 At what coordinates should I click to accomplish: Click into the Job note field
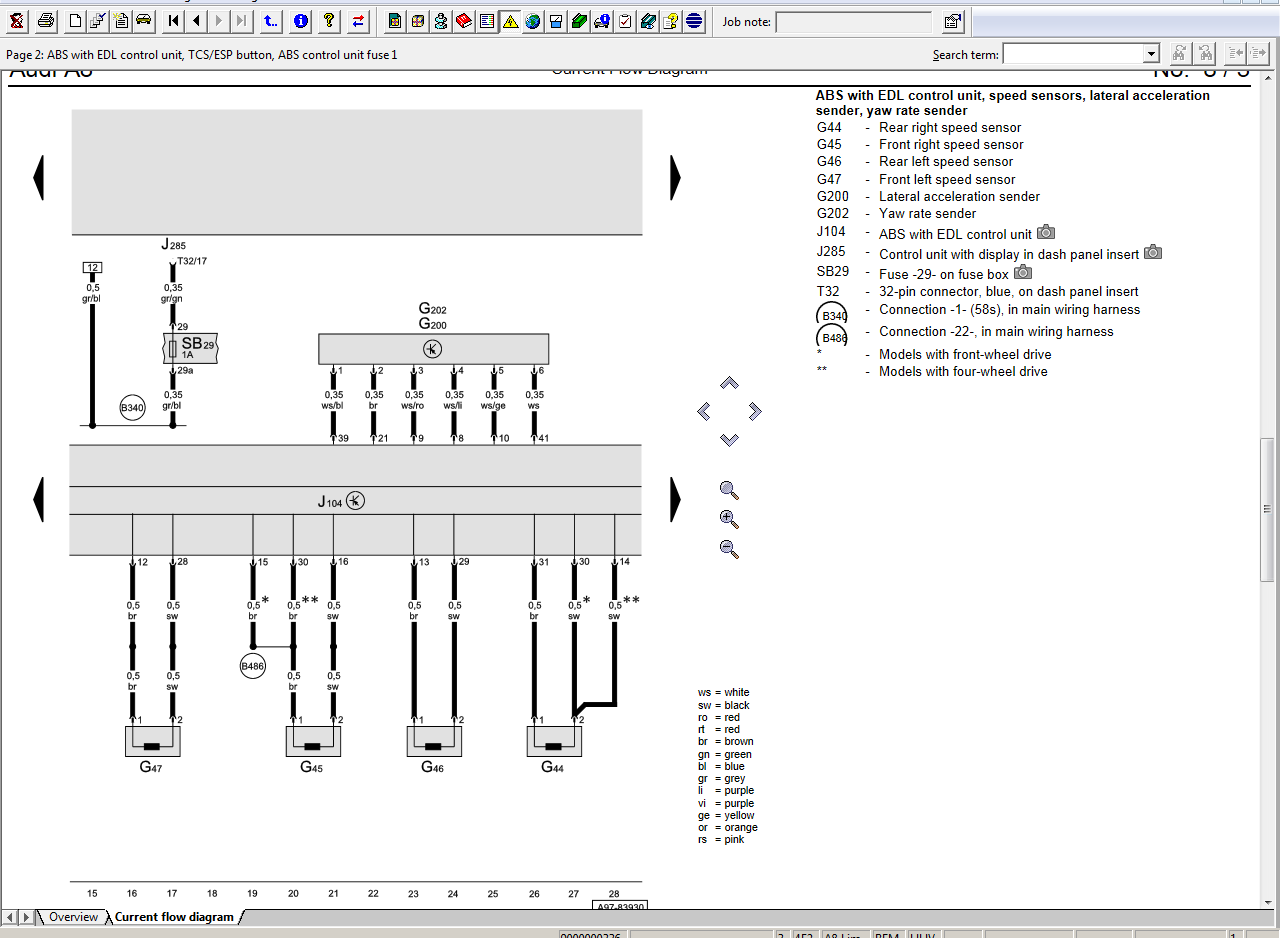tap(855, 22)
